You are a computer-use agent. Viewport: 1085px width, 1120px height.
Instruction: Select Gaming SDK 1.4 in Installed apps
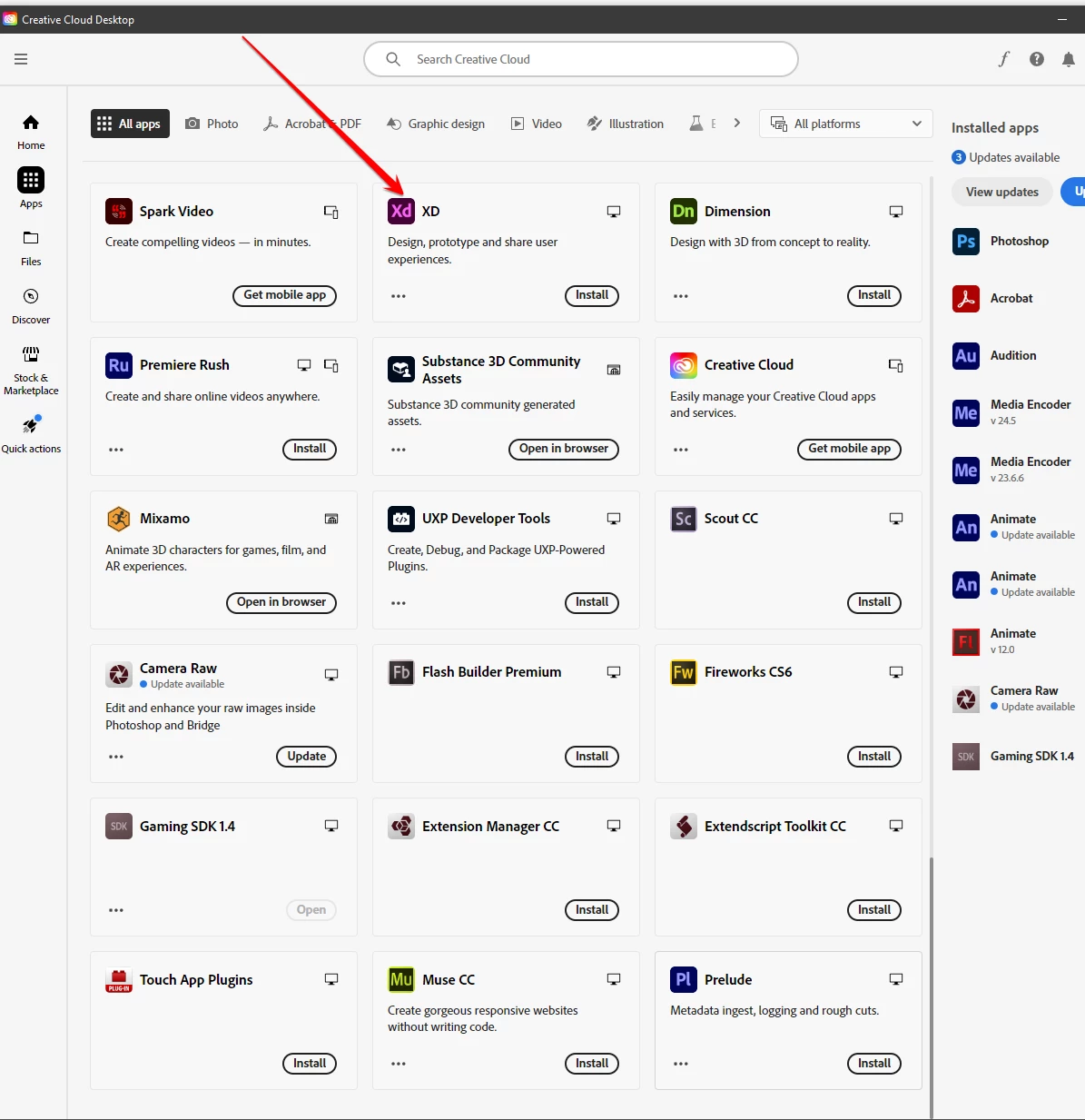click(1012, 757)
